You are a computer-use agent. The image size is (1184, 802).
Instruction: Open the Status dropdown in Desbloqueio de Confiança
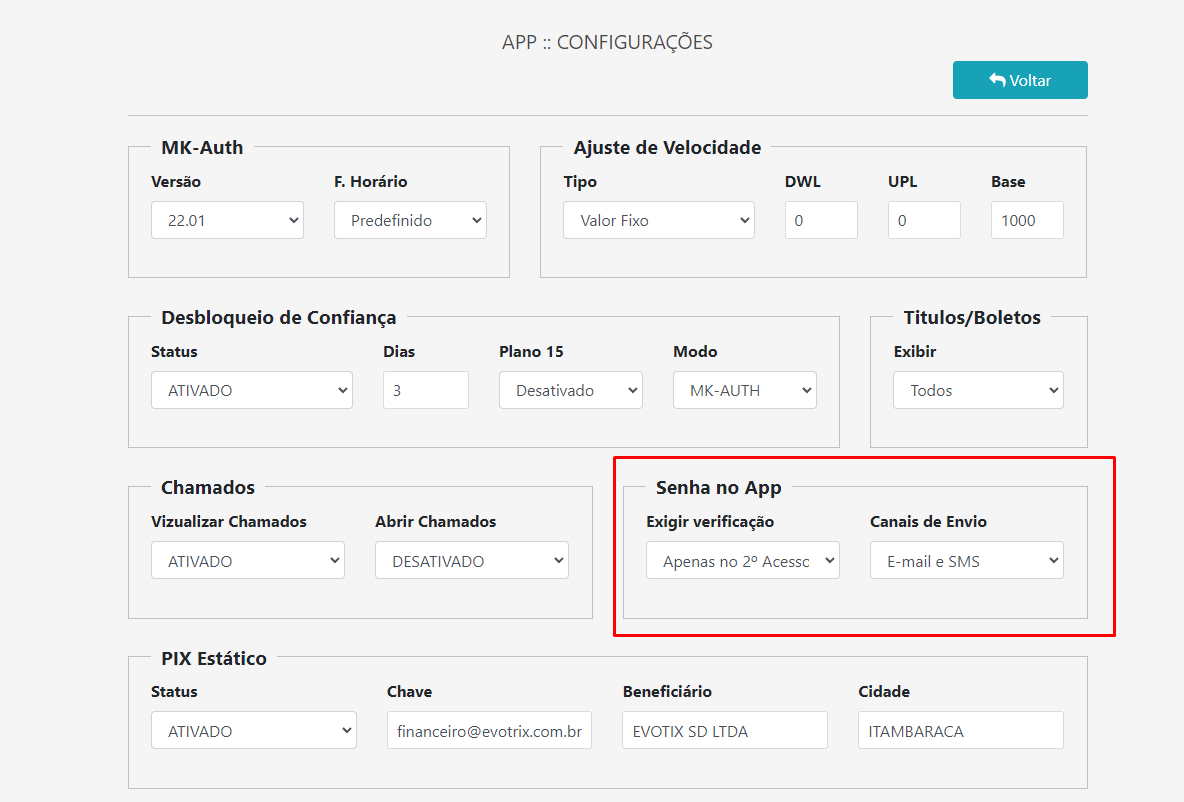[x=251, y=390]
